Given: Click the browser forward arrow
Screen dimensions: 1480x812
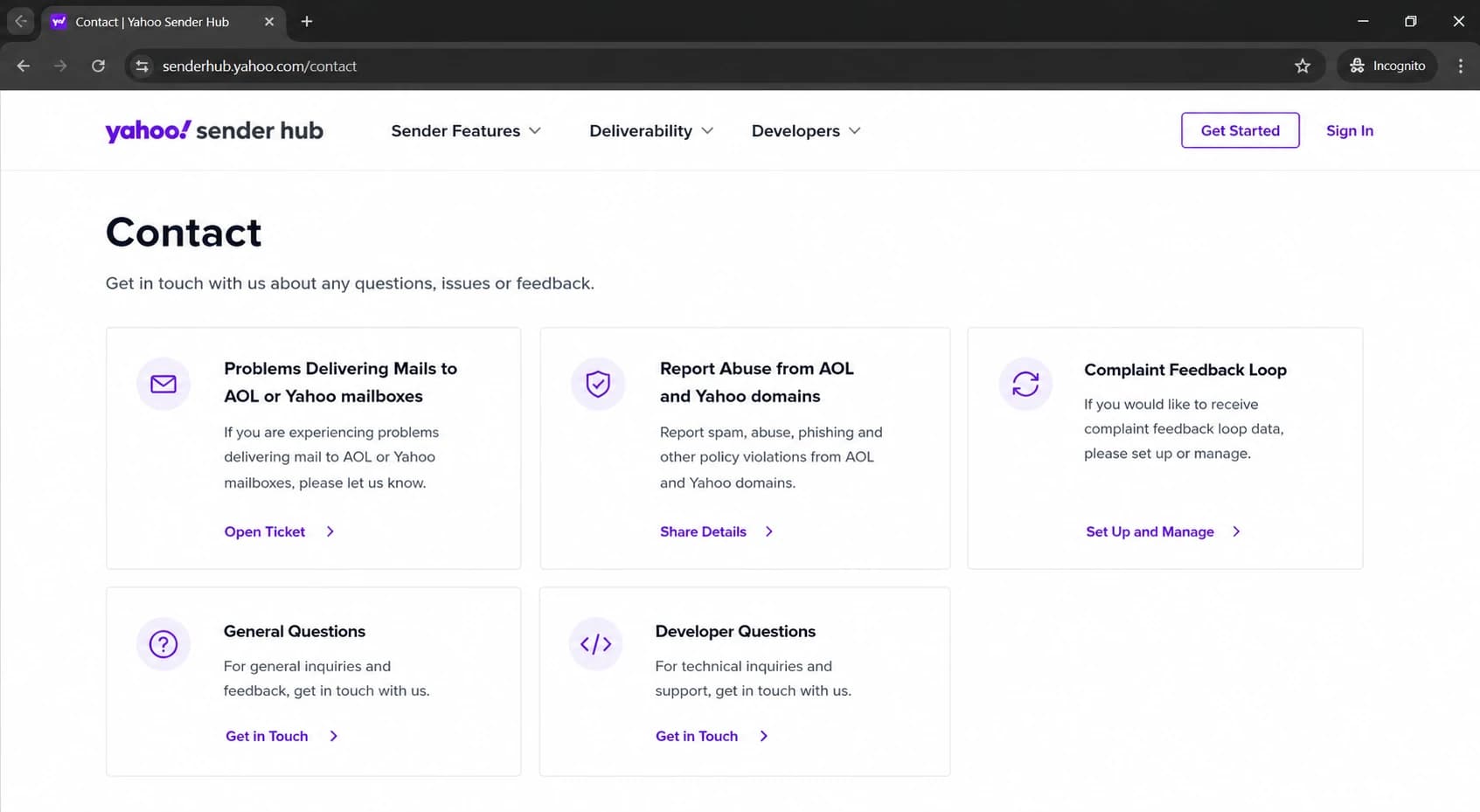Looking at the screenshot, I should click(60, 66).
